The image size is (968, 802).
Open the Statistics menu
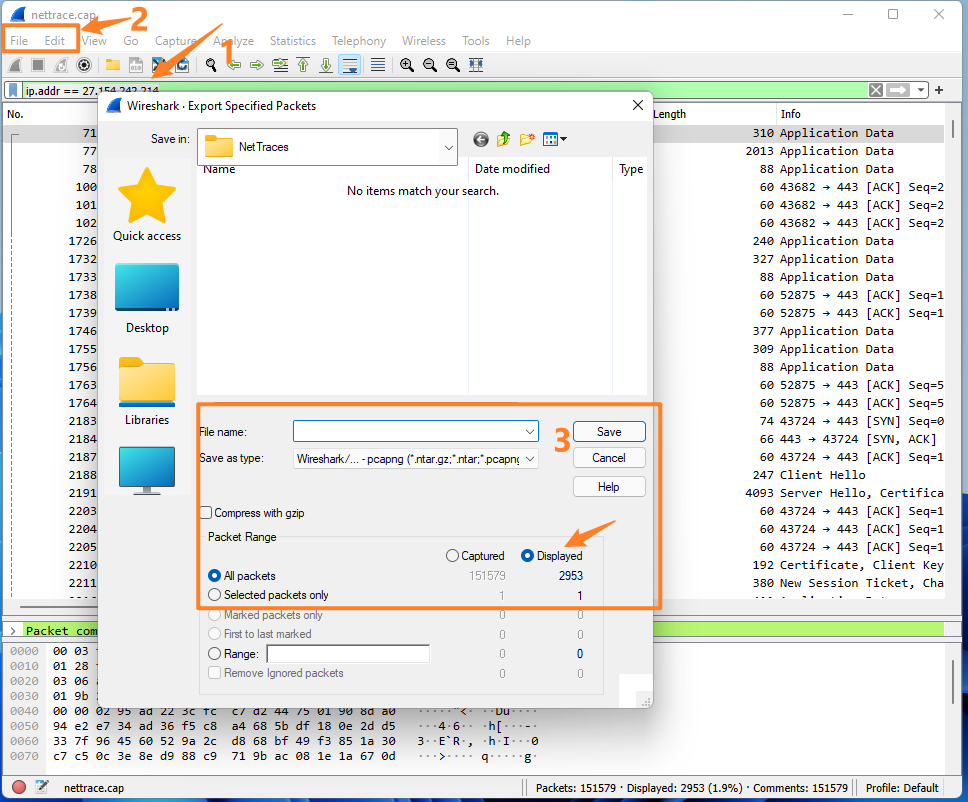coord(292,41)
